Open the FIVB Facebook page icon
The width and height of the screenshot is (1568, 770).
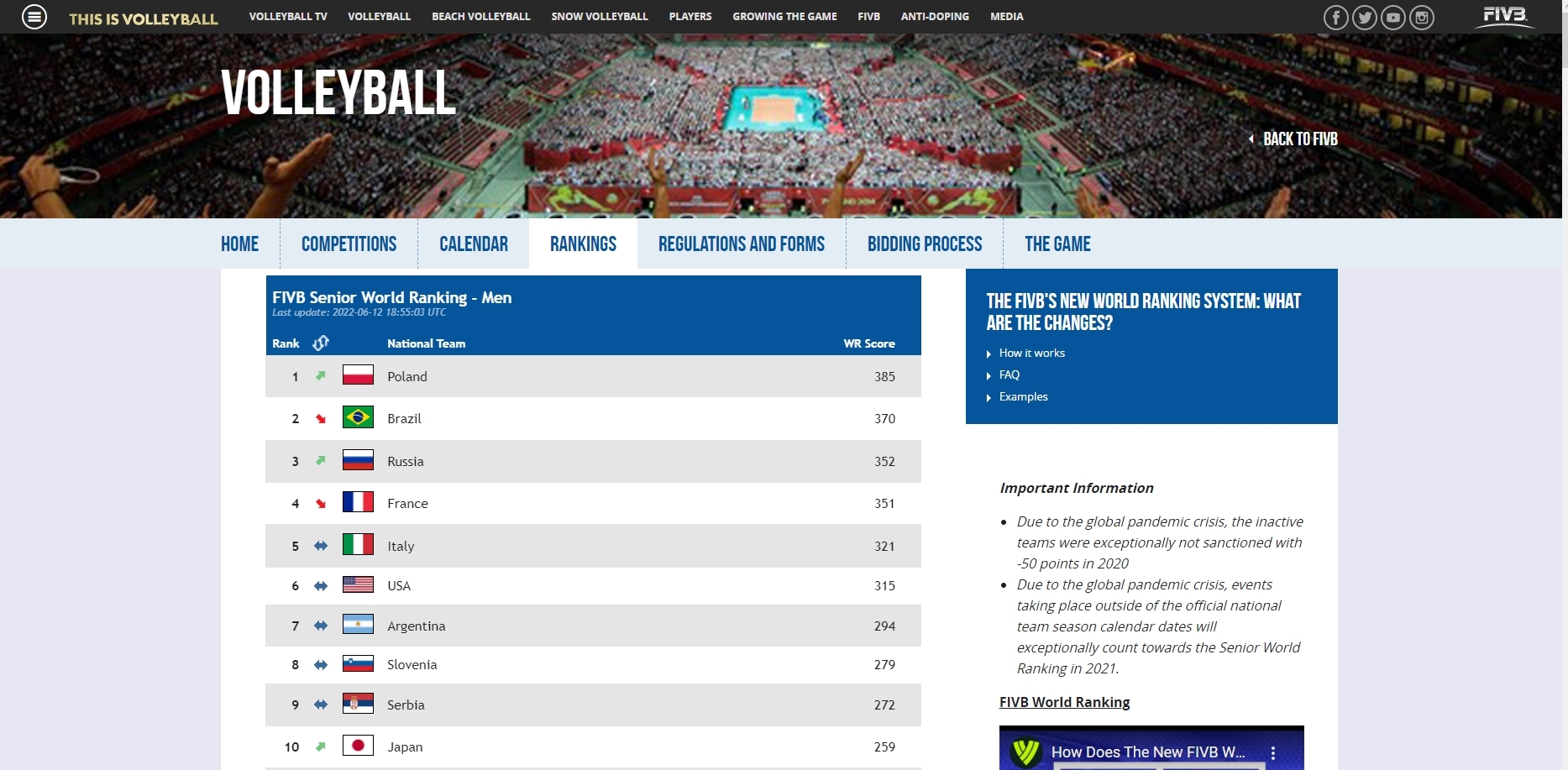[1335, 18]
